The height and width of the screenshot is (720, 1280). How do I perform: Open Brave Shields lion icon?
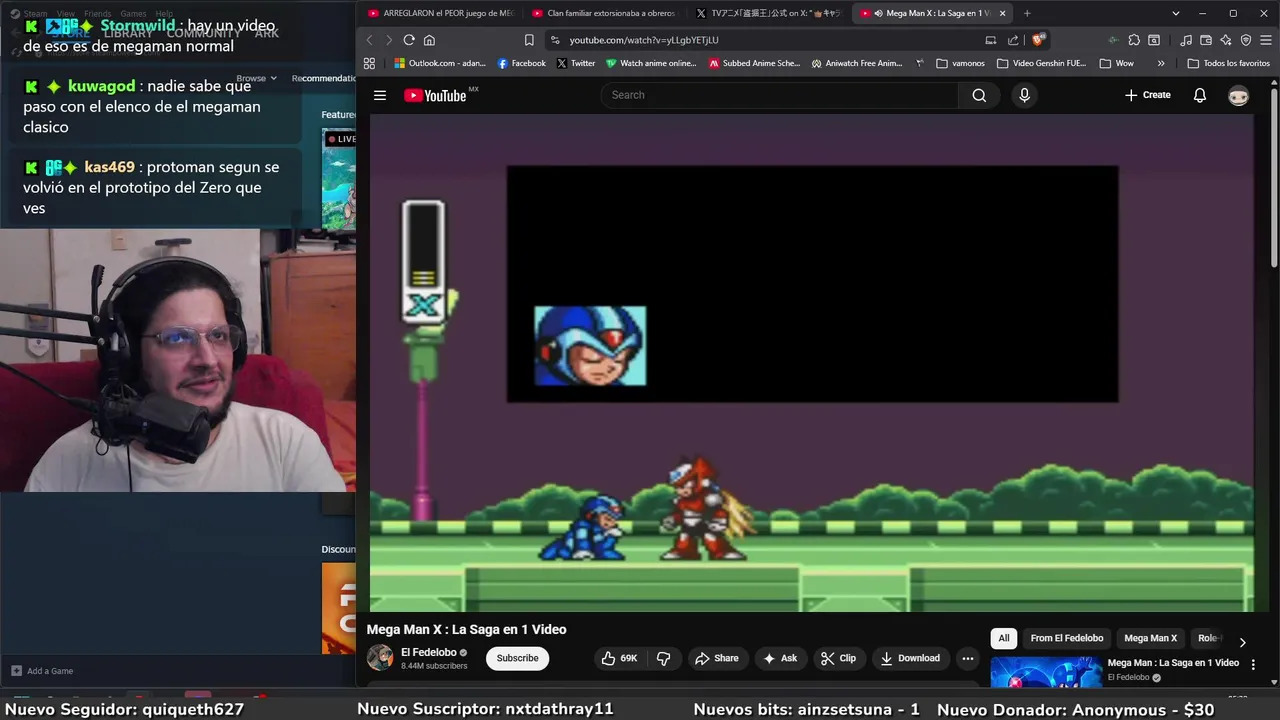[x=1038, y=40]
